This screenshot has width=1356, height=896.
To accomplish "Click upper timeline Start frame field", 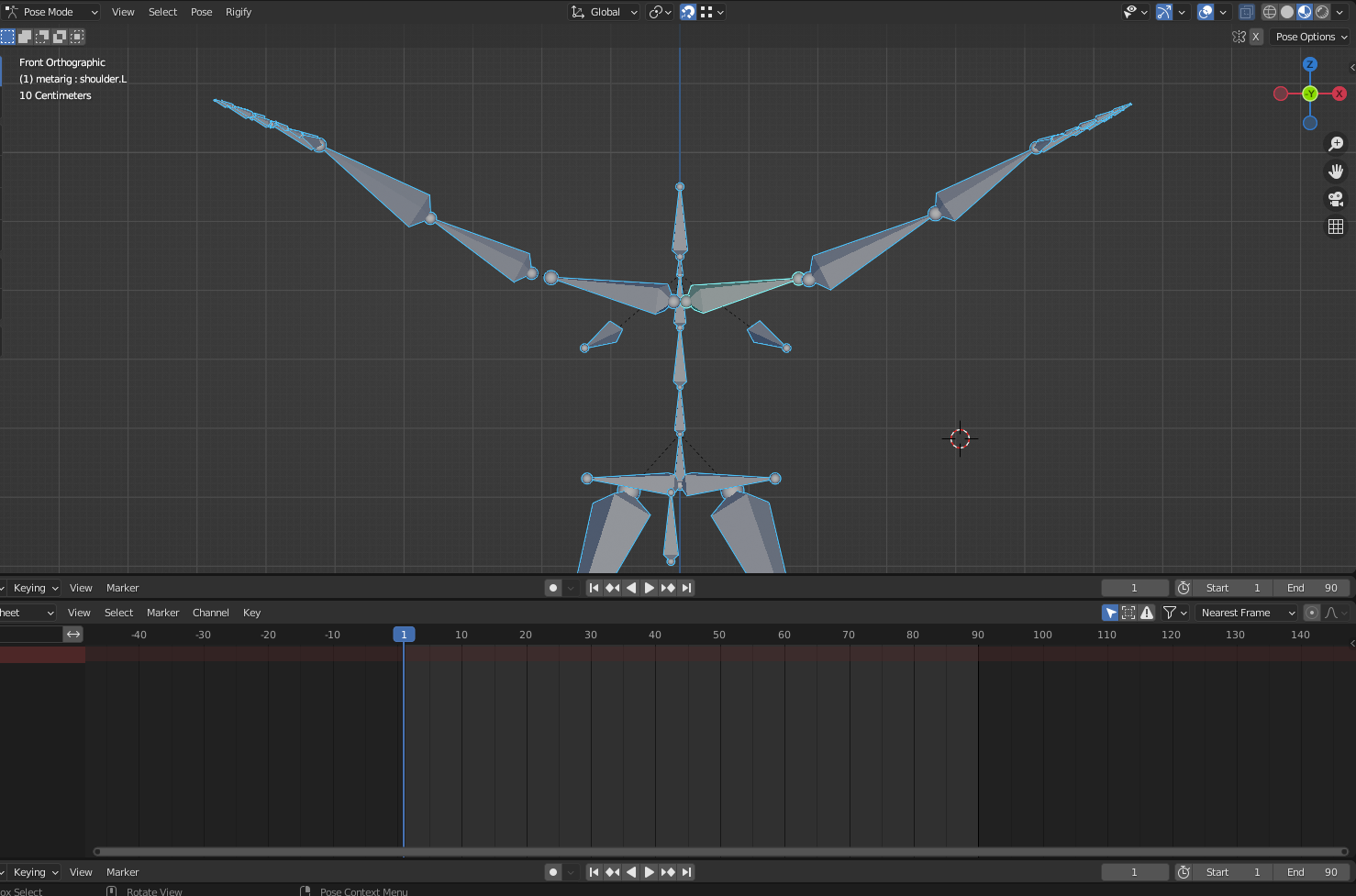I will (x=1233, y=588).
